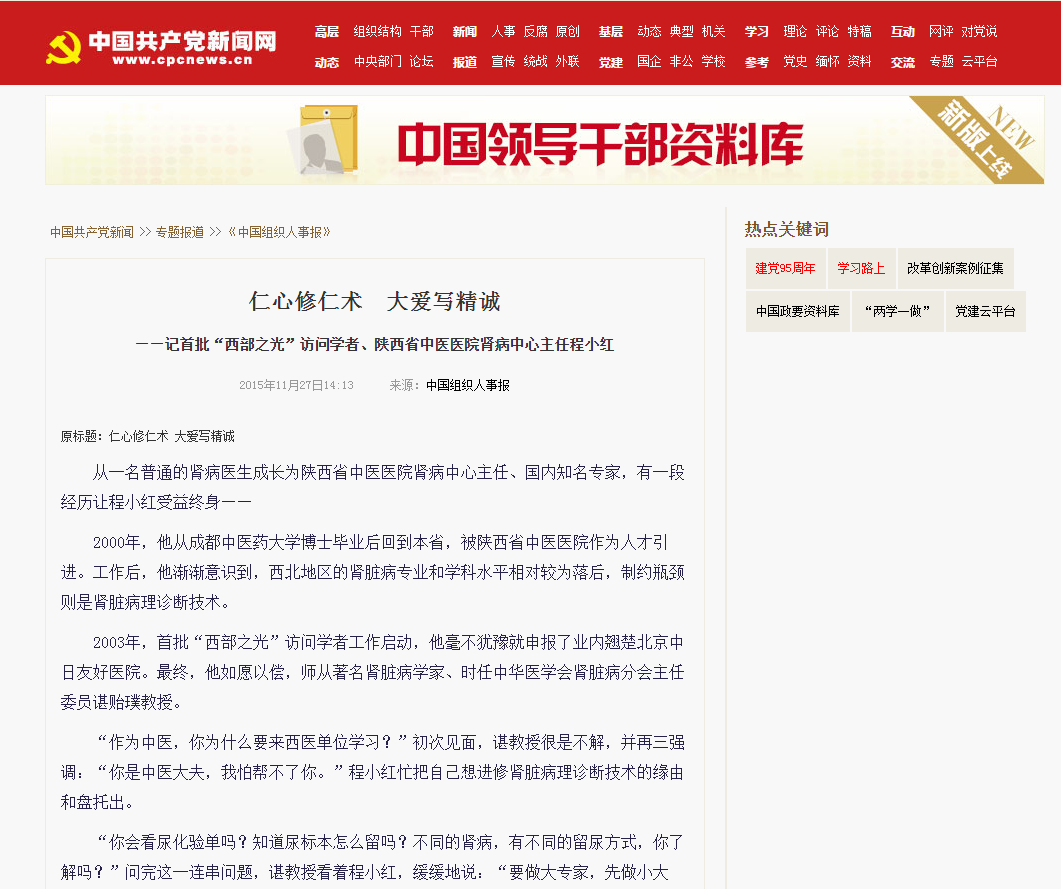This screenshot has height=889, width=1061.
Task: Open the 学校 nav link
Action: click(714, 62)
